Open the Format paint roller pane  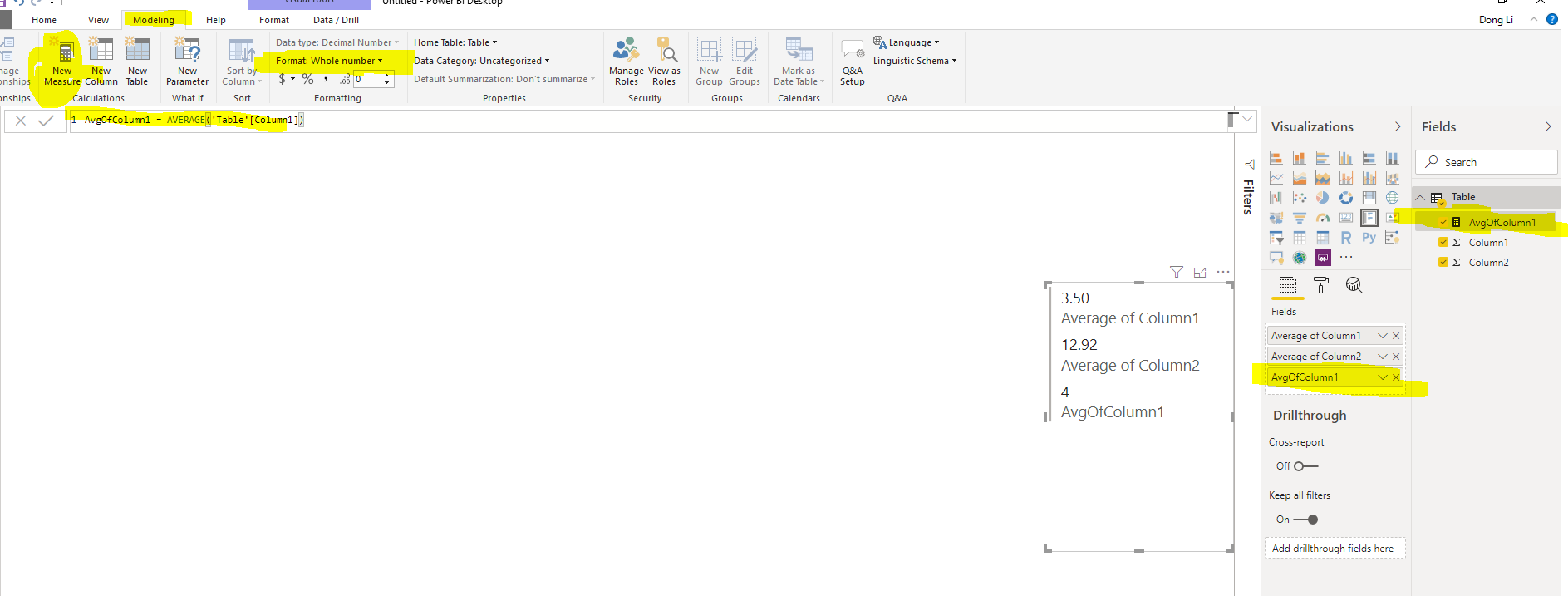pos(1321,286)
